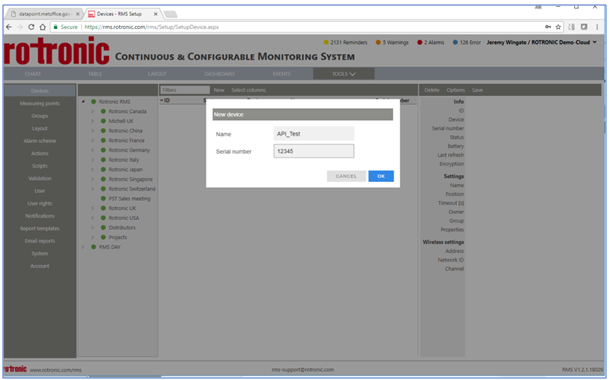The image size is (610, 380).
Task: Select Report templates in the sidebar
Action: pos(40,228)
